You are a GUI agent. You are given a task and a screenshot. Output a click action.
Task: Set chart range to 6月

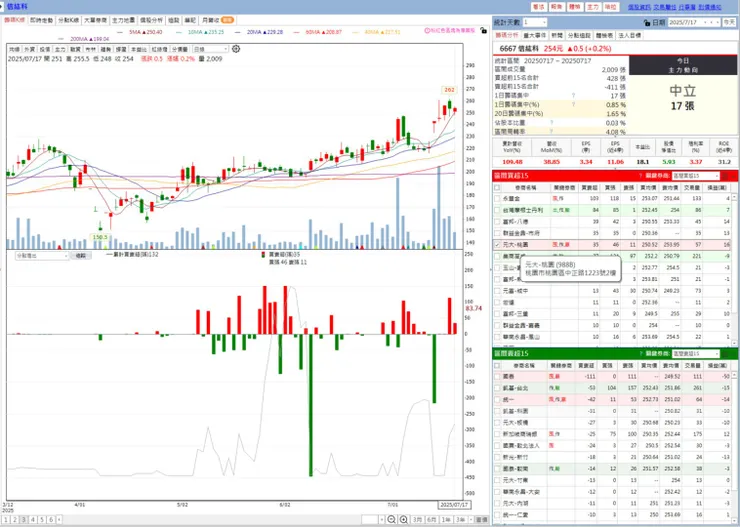(431, 519)
